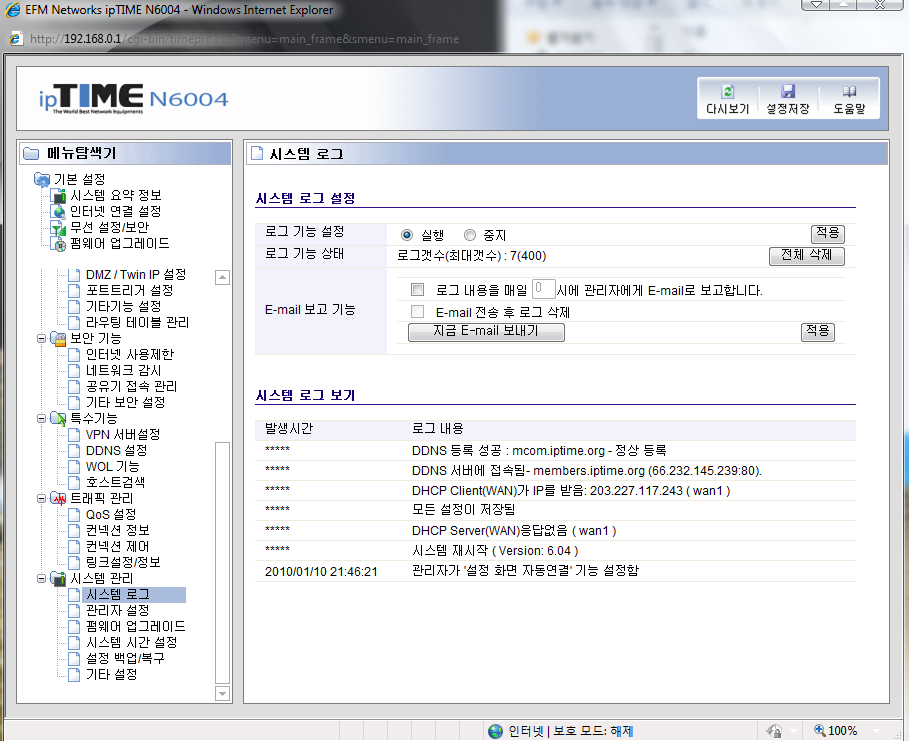Click the 시스템 요약 정보 icon
Screen dimensions: 909x741
pos(59,195)
